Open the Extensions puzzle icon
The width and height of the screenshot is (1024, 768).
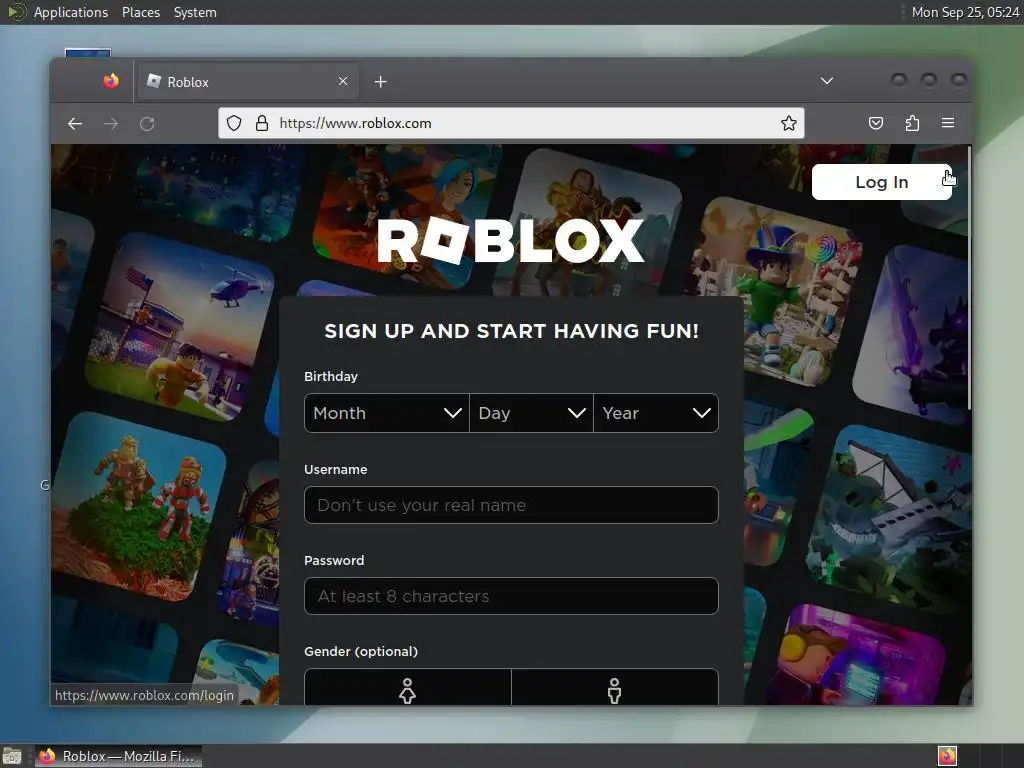click(x=912, y=123)
